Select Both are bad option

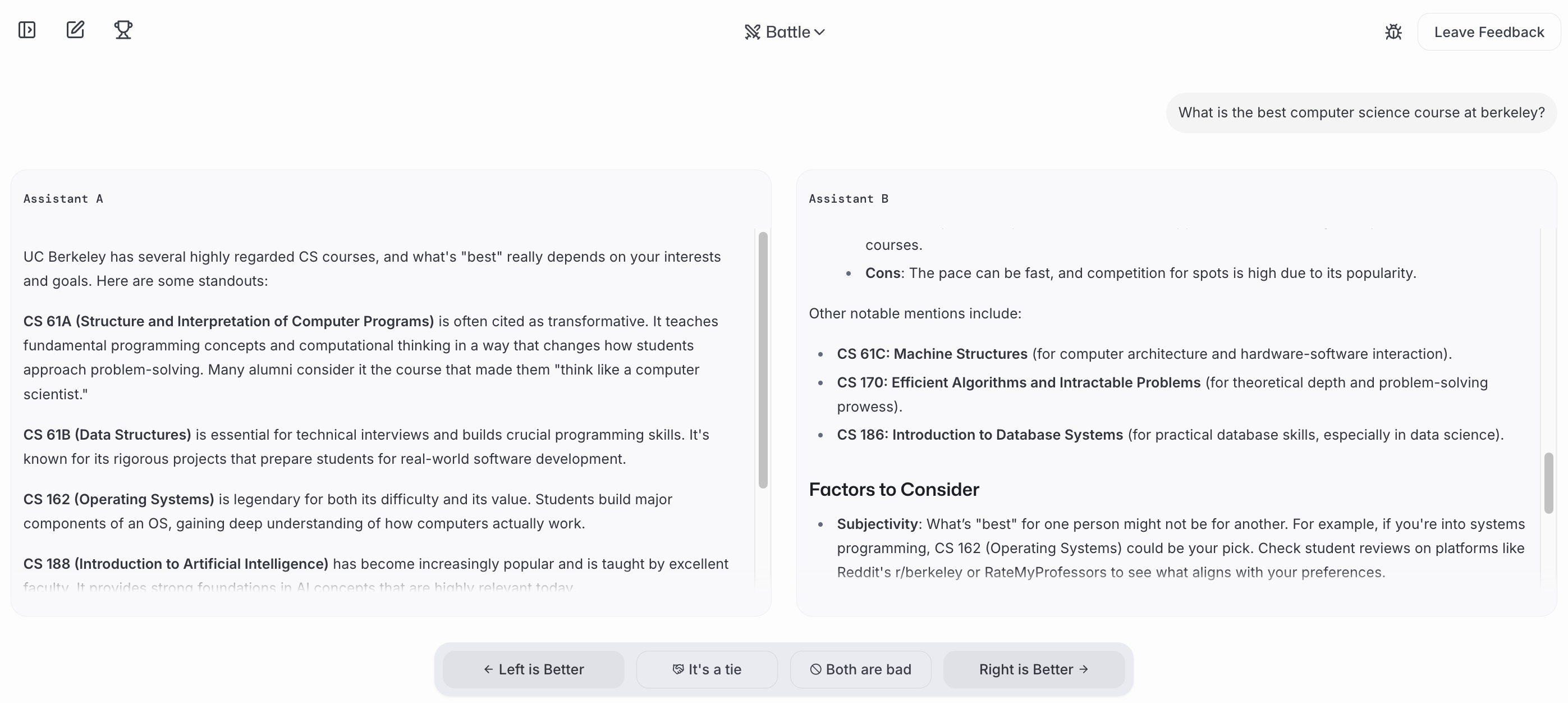[860, 669]
